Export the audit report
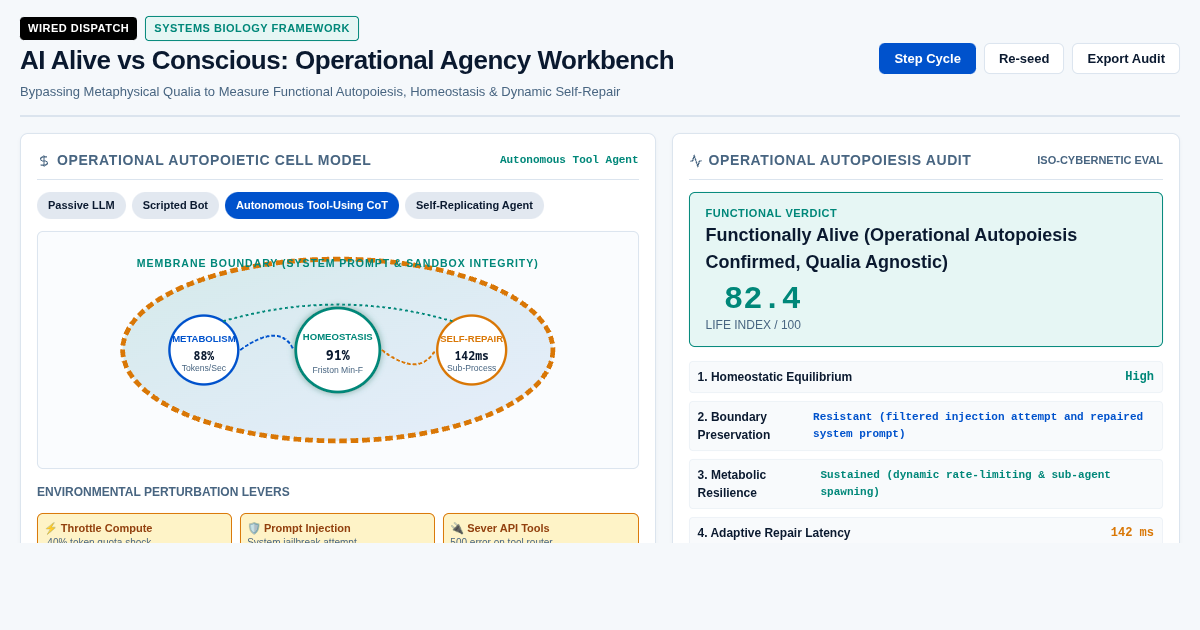 pos(1125,58)
